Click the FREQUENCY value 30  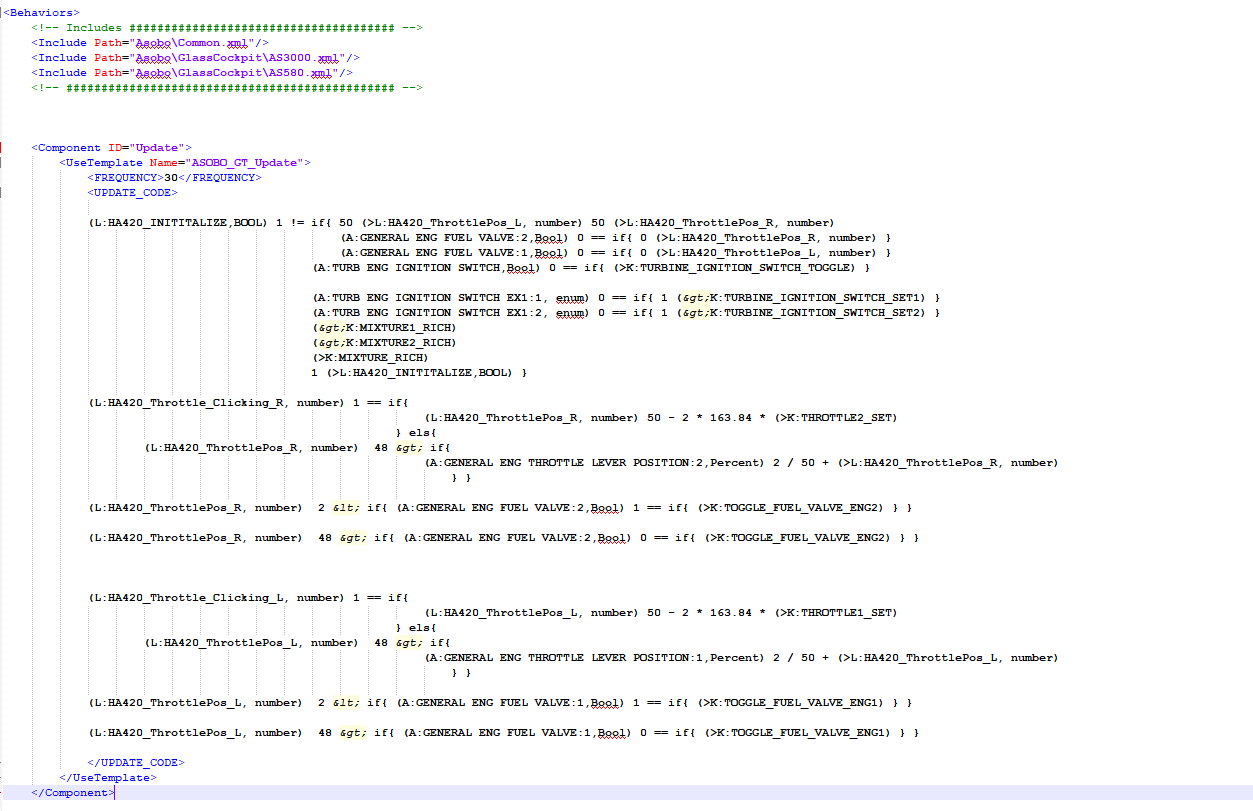174,177
